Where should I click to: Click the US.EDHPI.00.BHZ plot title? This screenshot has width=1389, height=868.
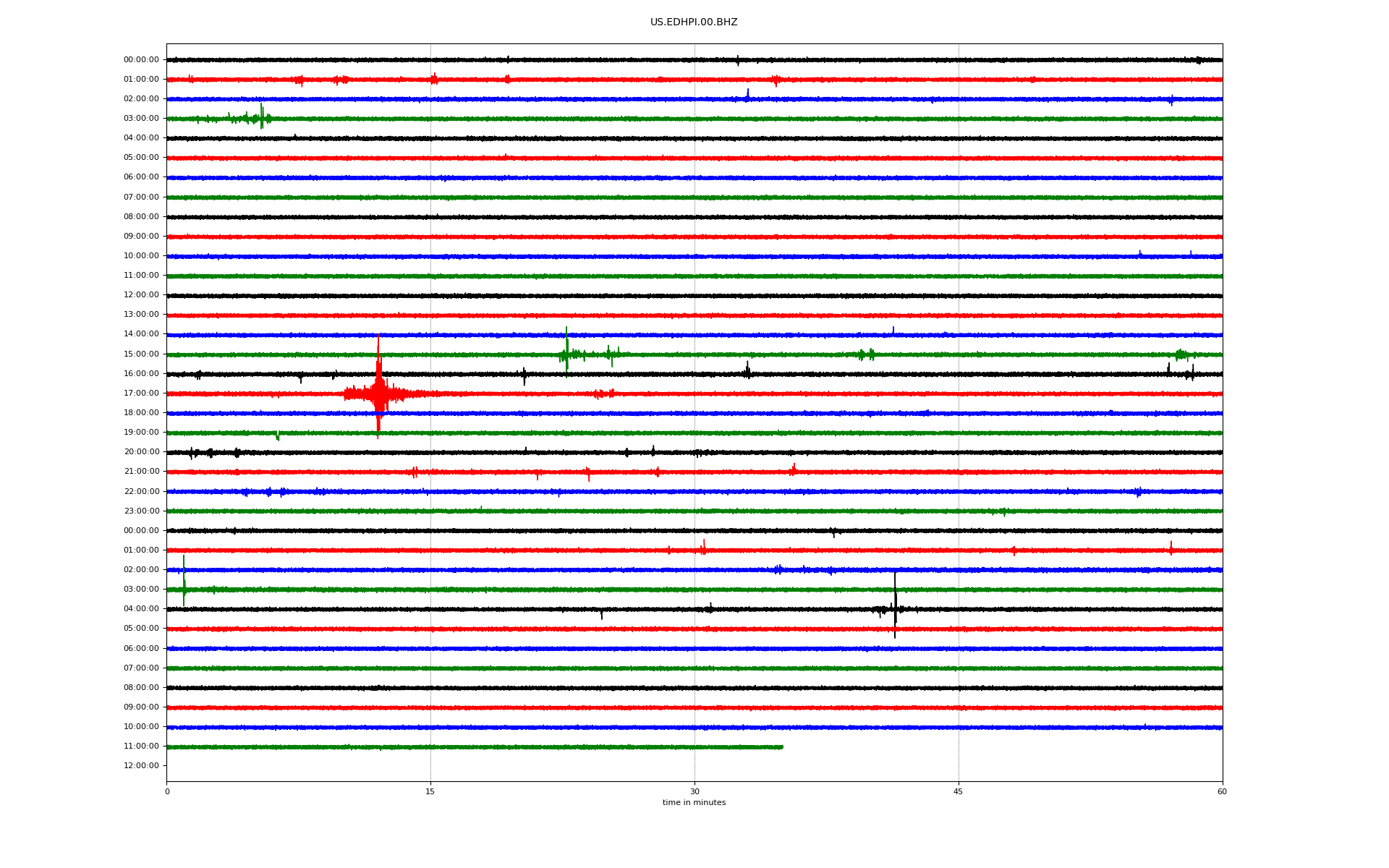pyautogui.click(x=693, y=22)
